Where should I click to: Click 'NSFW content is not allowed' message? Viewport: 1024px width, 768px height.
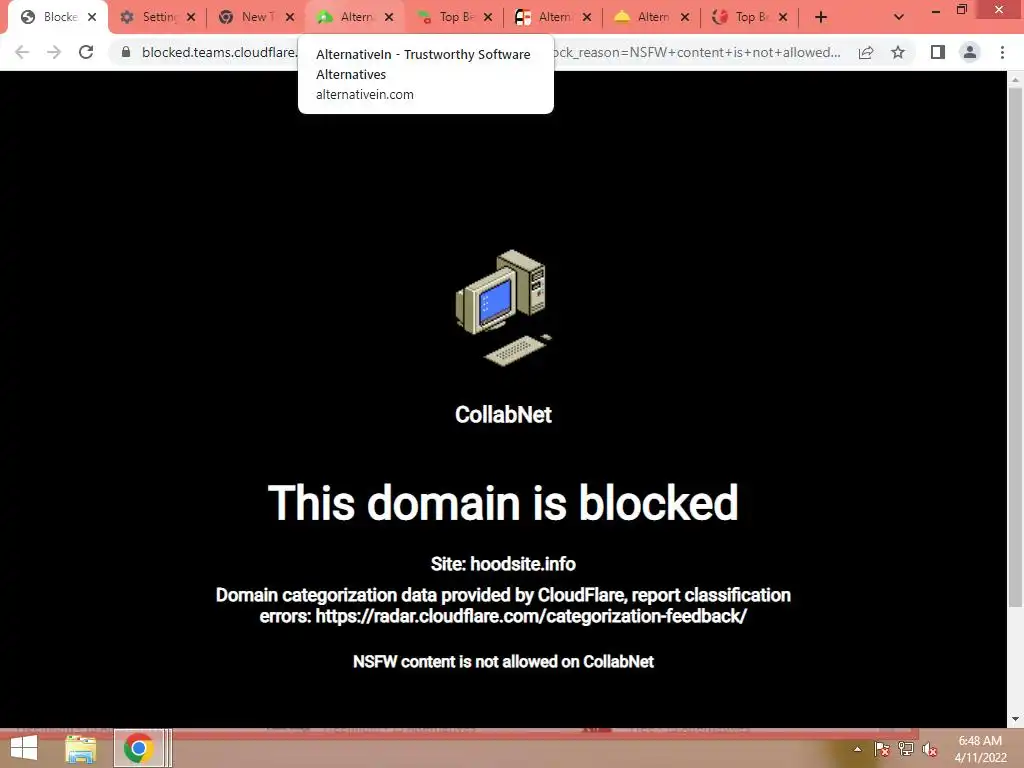click(x=504, y=662)
